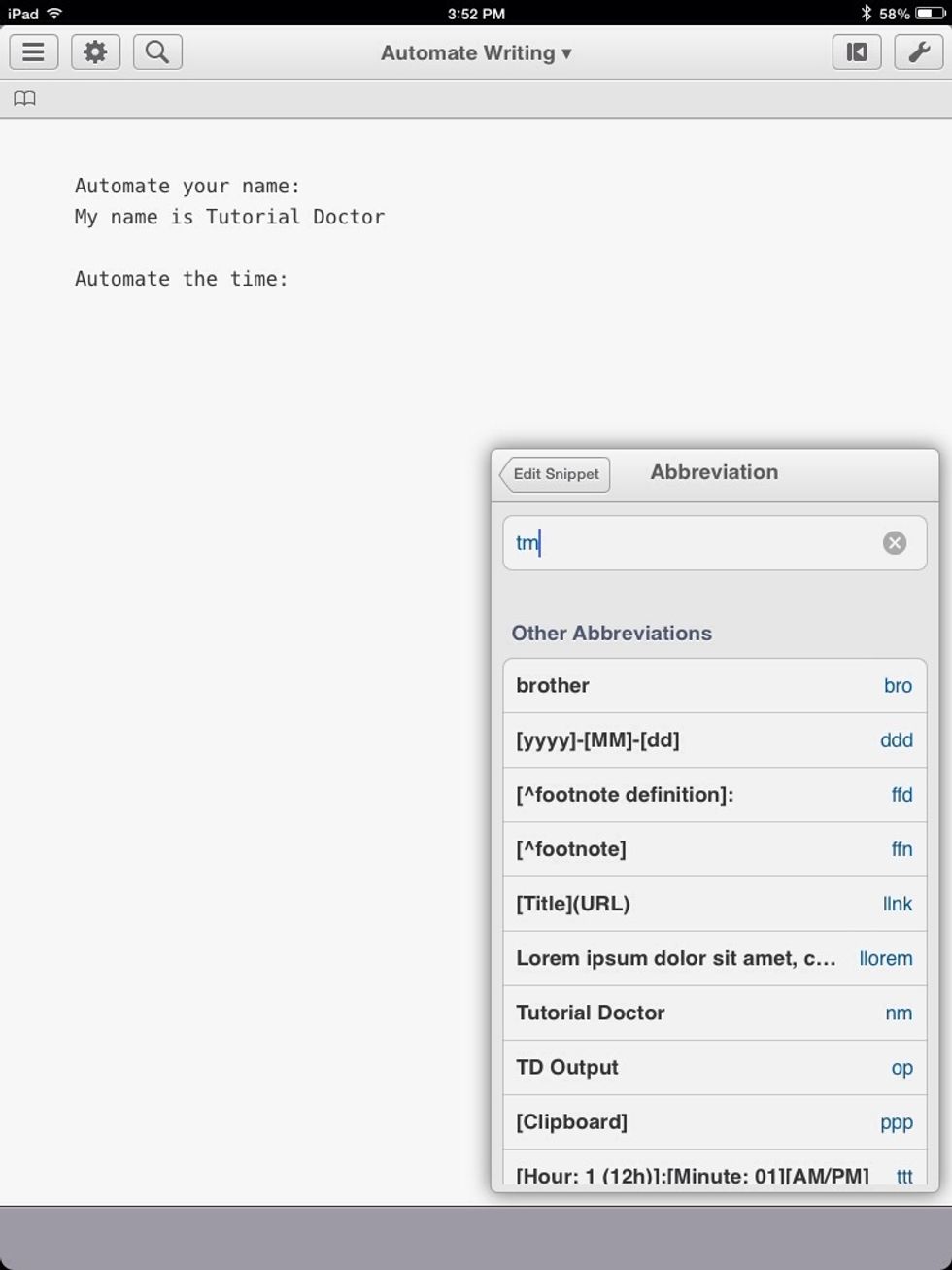This screenshot has height=1270, width=952.
Task: Select the [Clipboard] snippet row
Action: click(x=714, y=1121)
